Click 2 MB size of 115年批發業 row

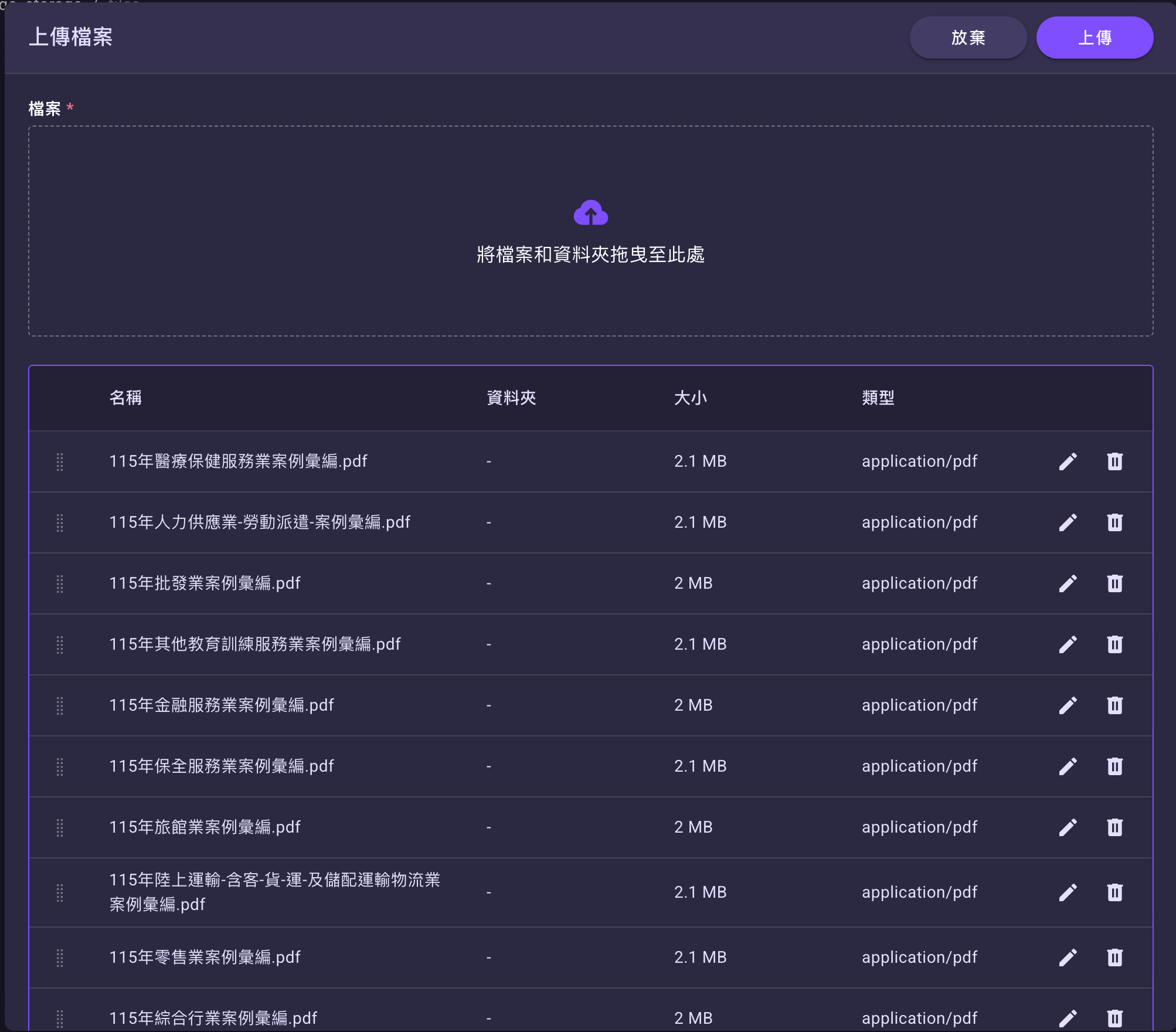coord(693,583)
